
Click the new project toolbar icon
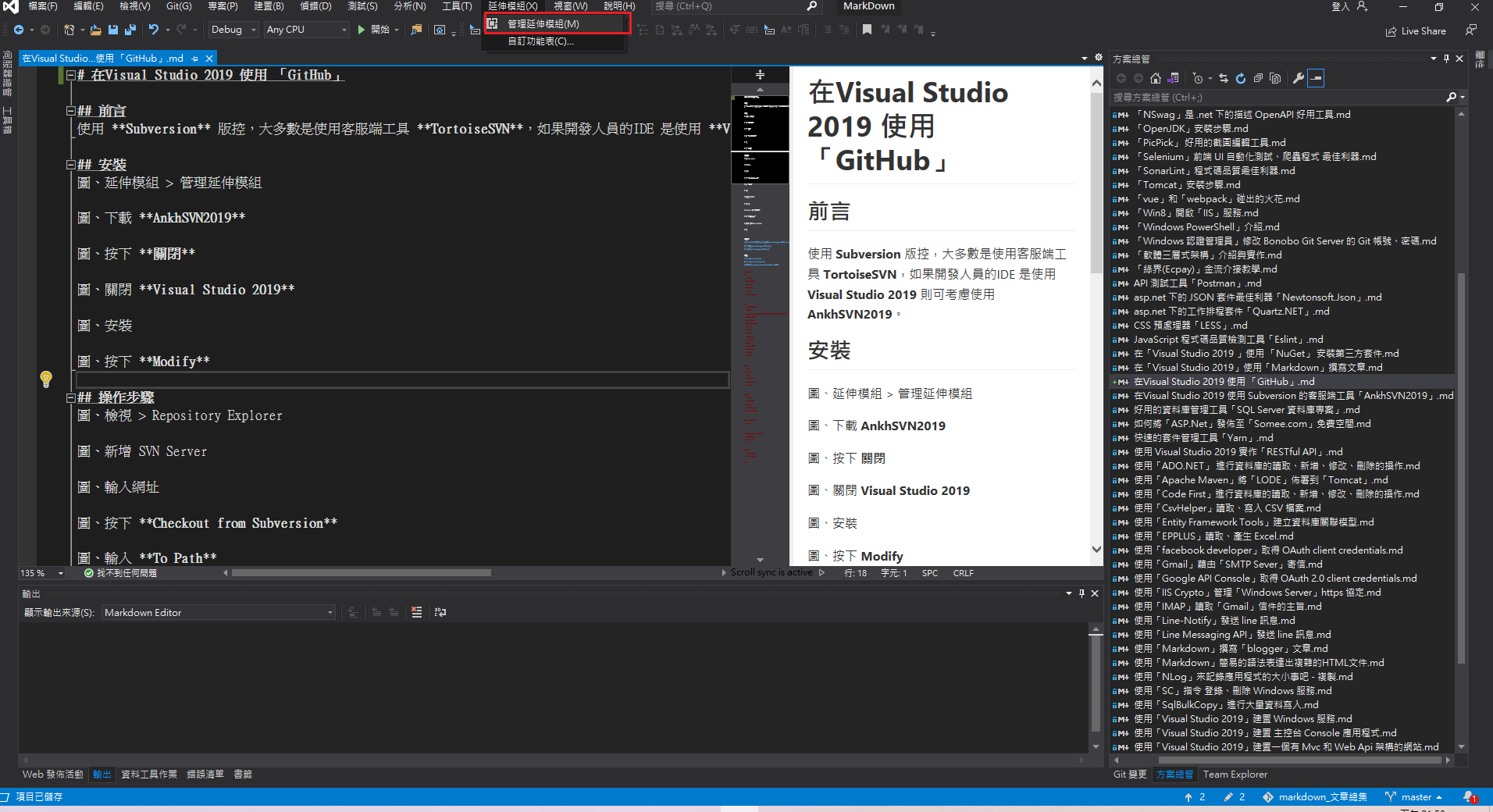coord(69,30)
